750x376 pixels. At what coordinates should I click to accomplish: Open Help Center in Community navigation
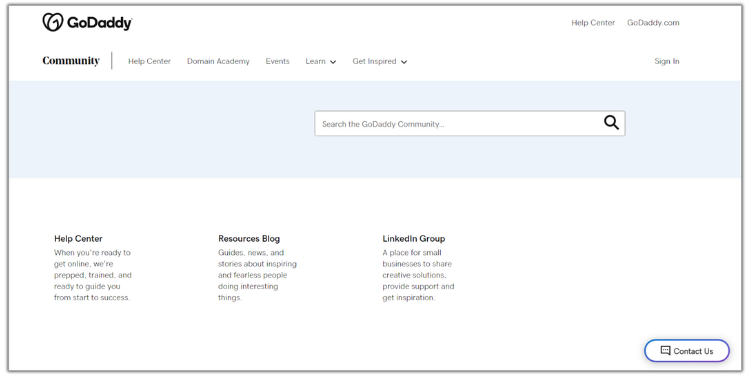(x=149, y=61)
